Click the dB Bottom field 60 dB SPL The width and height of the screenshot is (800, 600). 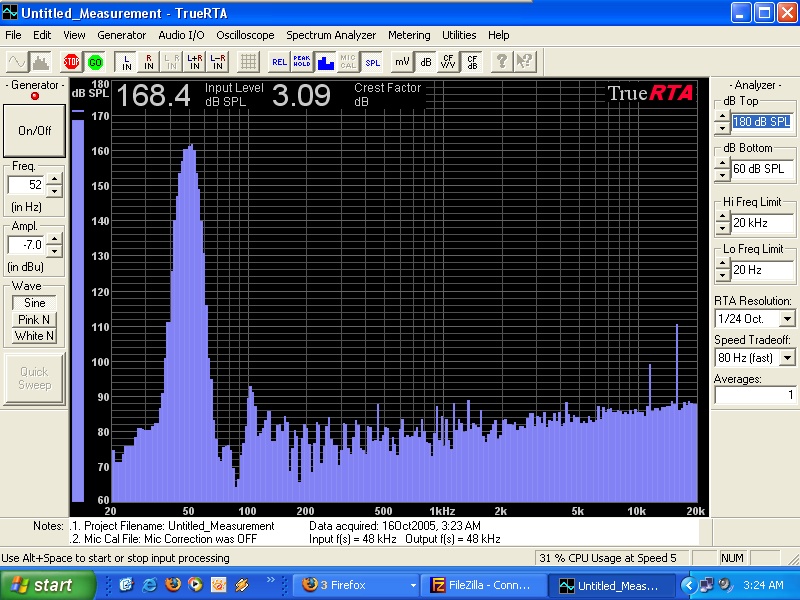[761, 168]
